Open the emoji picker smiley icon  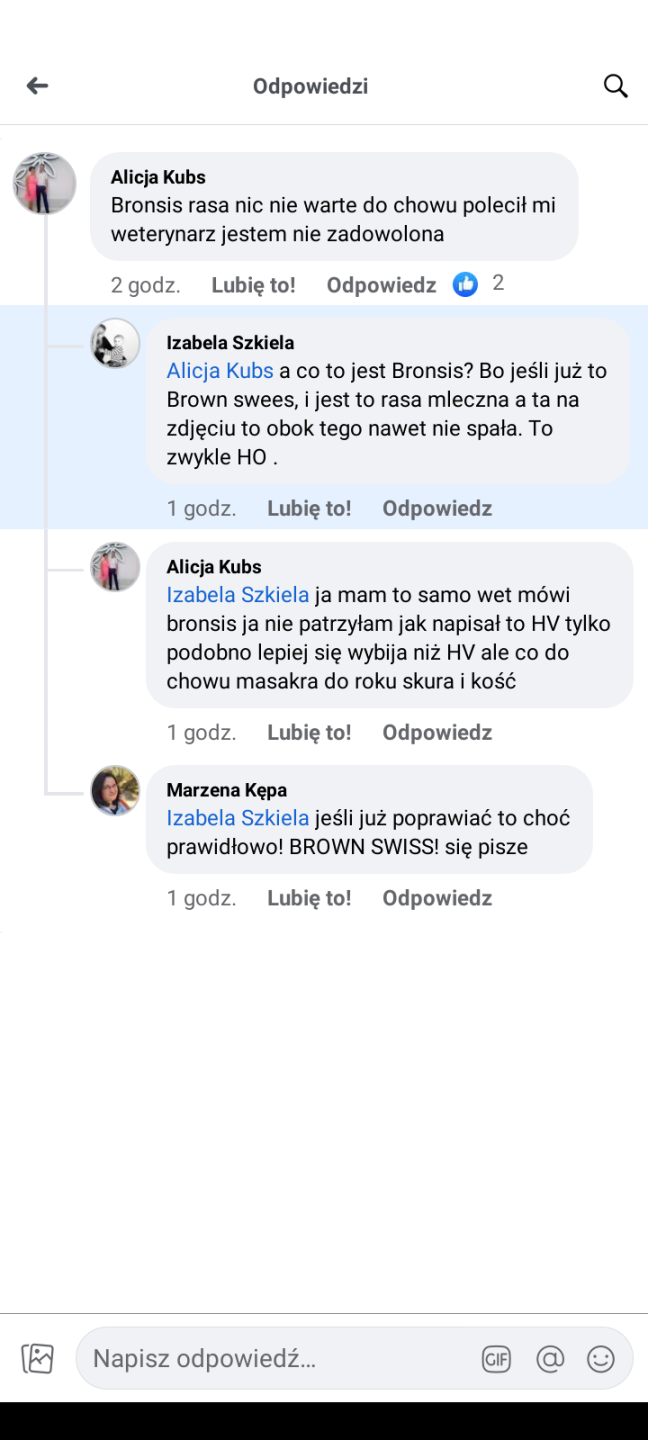pyautogui.click(x=601, y=1359)
